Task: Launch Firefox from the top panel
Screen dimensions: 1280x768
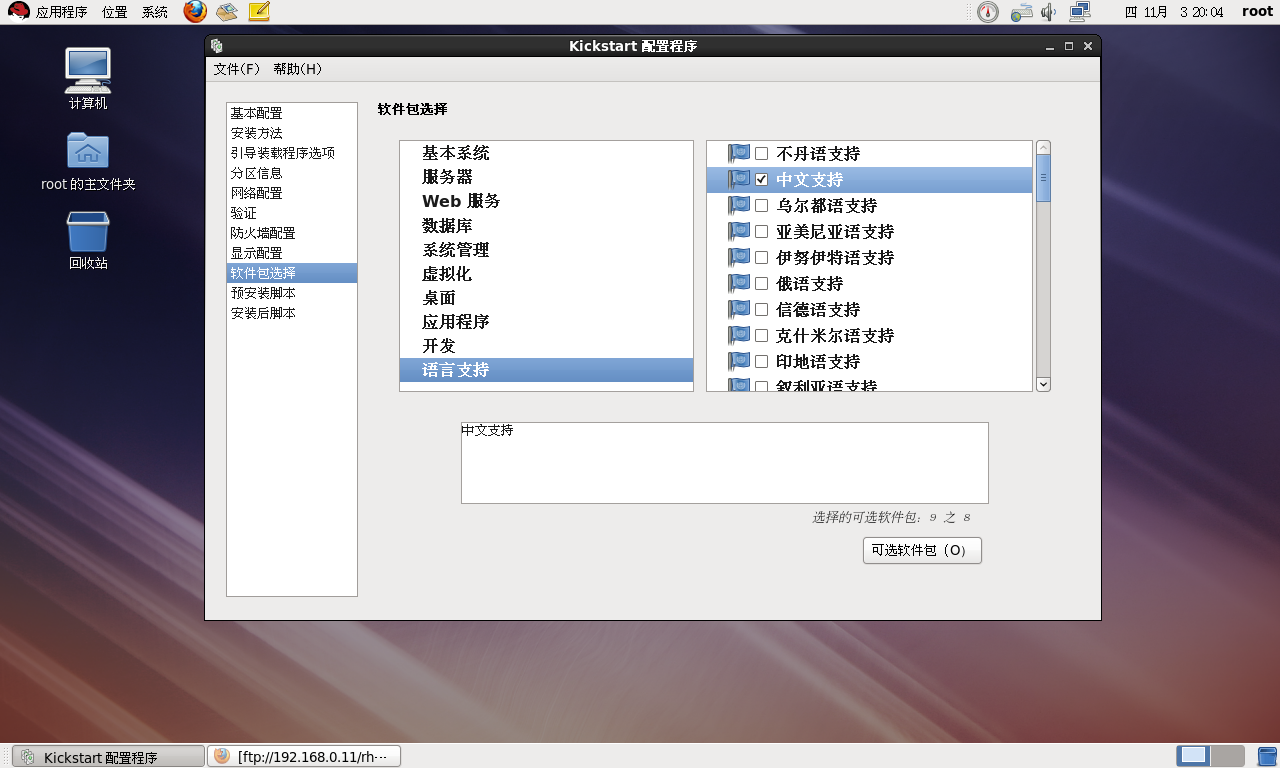Action: (x=195, y=12)
